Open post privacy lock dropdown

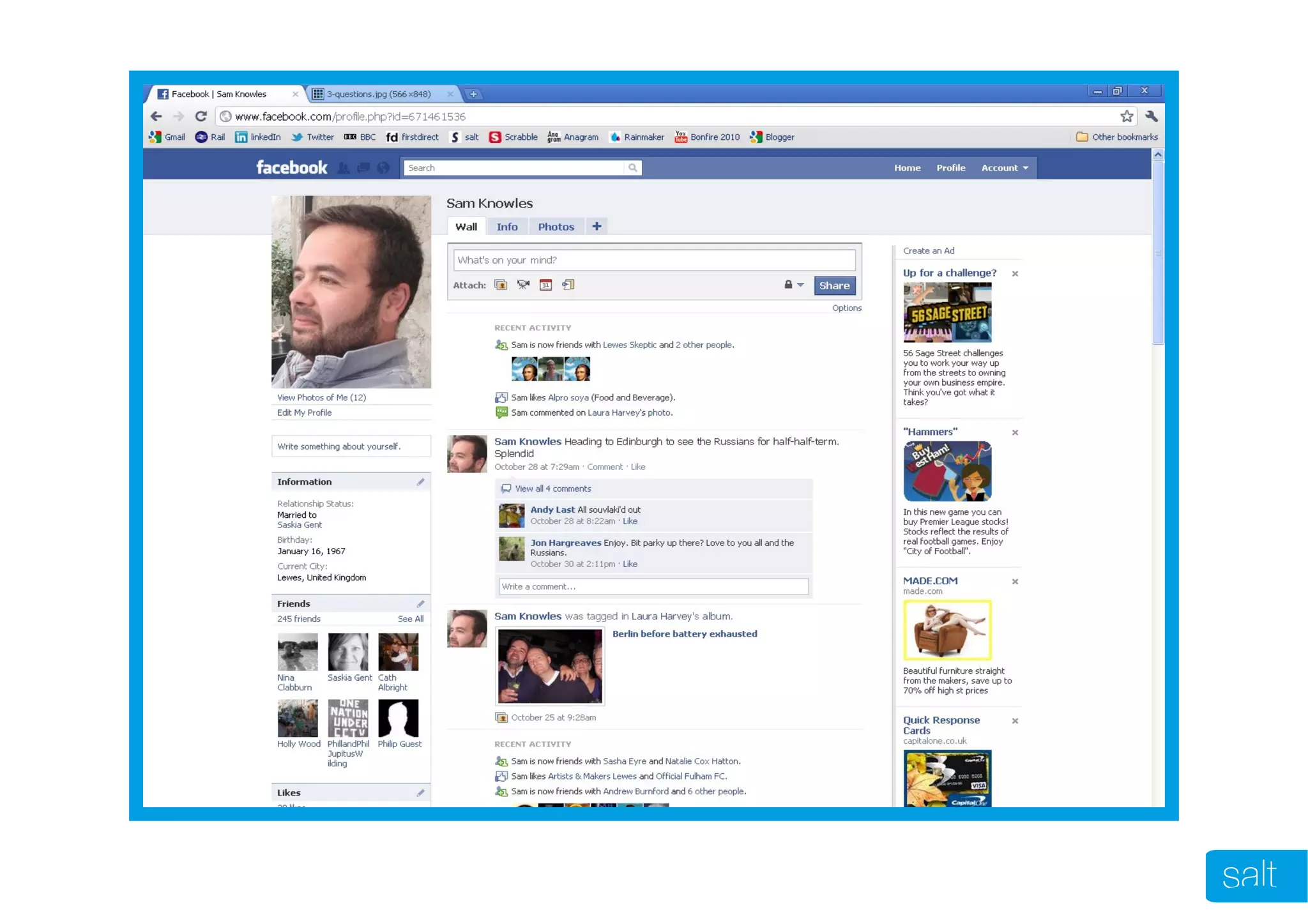coord(793,285)
